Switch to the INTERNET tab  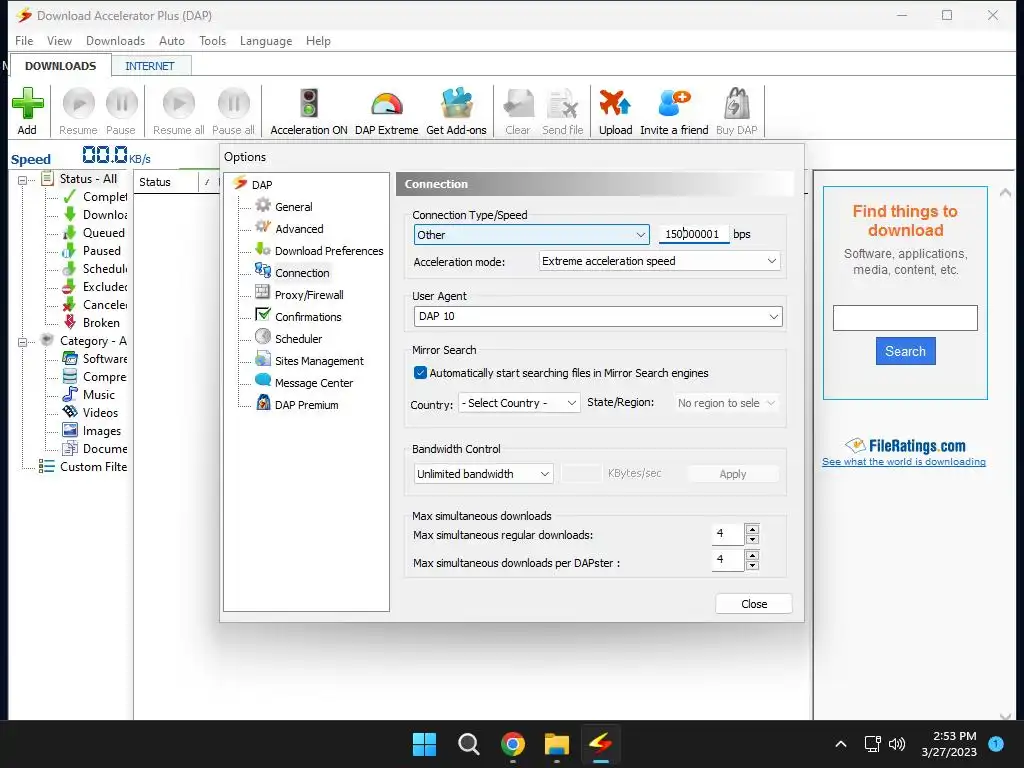pyautogui.click(x=150, y=66)
